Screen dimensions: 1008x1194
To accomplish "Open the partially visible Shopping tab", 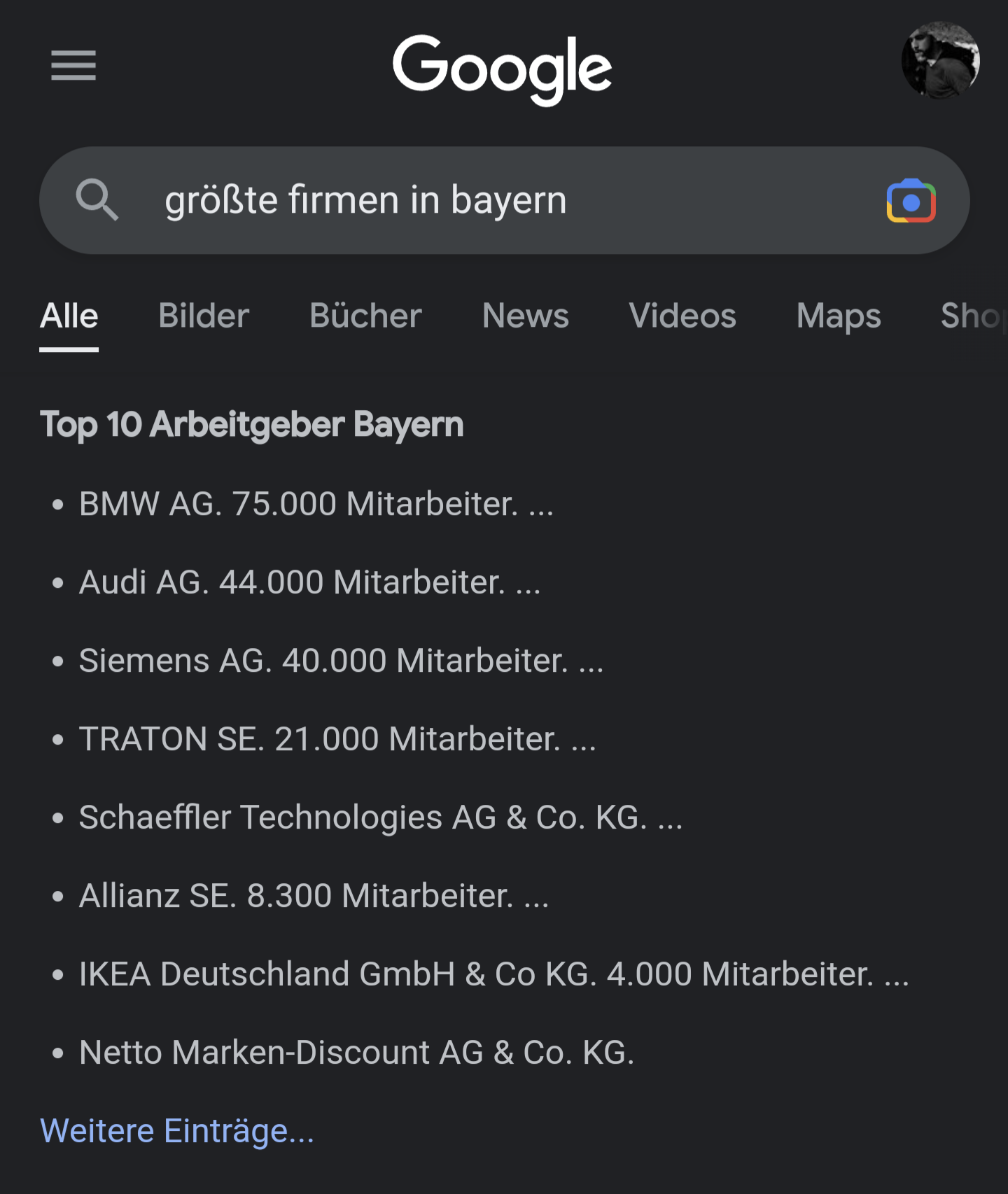I will 972,316.
